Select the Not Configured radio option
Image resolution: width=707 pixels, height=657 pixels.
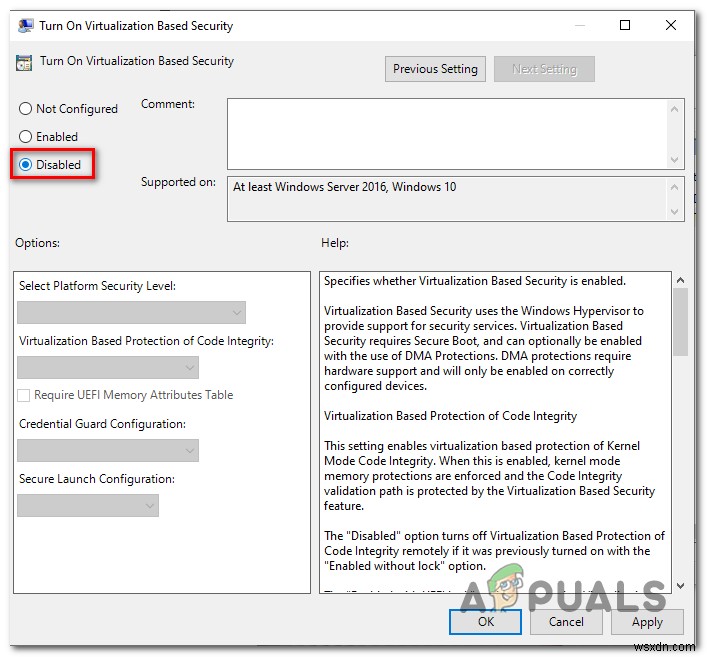68,109
